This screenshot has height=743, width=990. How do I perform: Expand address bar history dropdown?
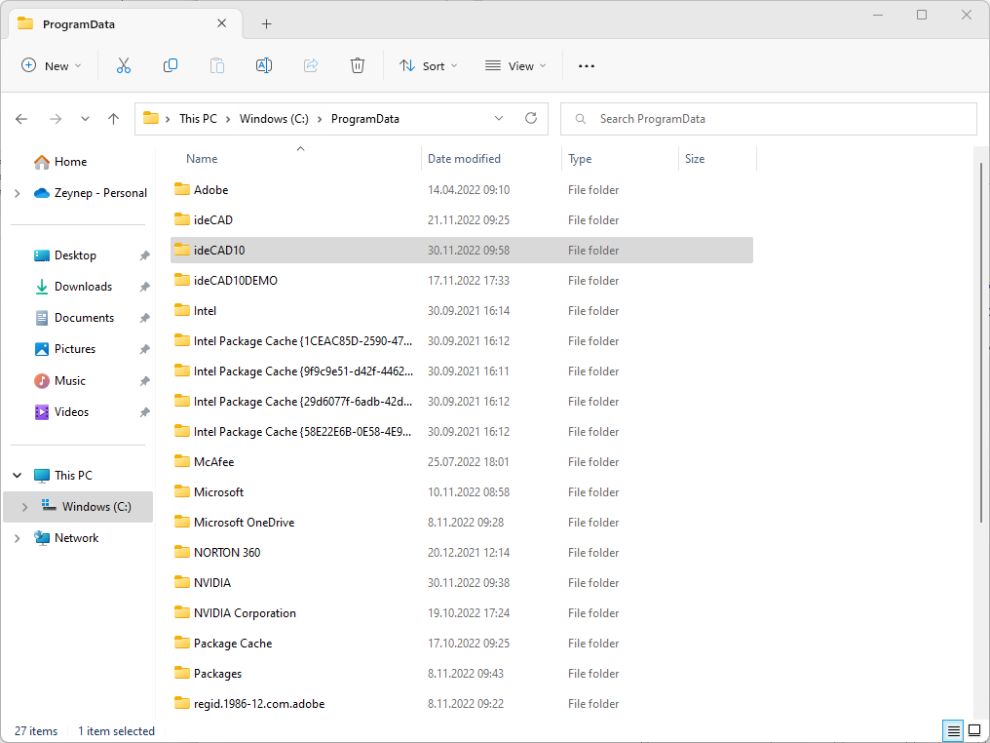click(499, 118)
